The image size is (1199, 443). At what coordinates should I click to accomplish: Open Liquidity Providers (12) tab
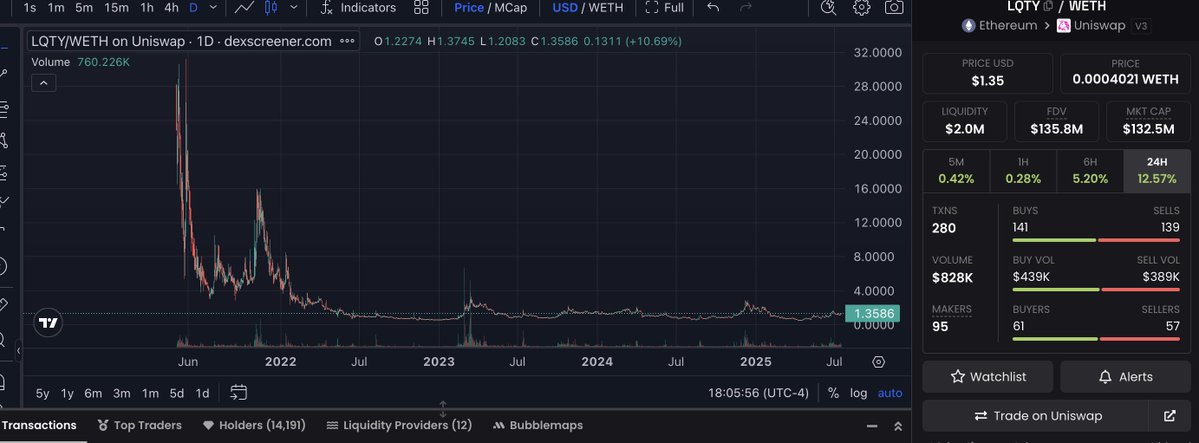[x=399, y=425]
